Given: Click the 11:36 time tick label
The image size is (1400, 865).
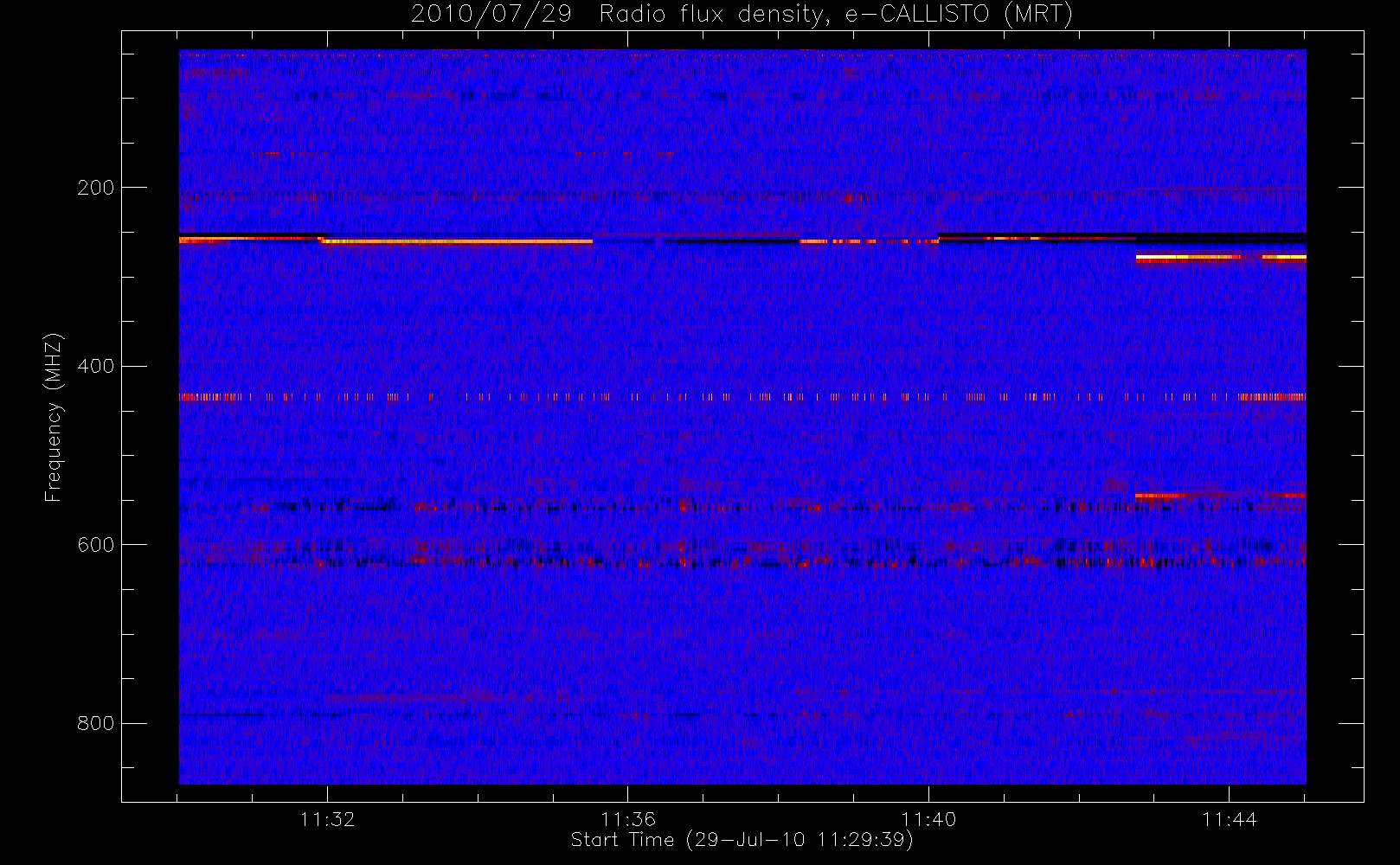Looking at the screenshot, I should tap(628, 819).
